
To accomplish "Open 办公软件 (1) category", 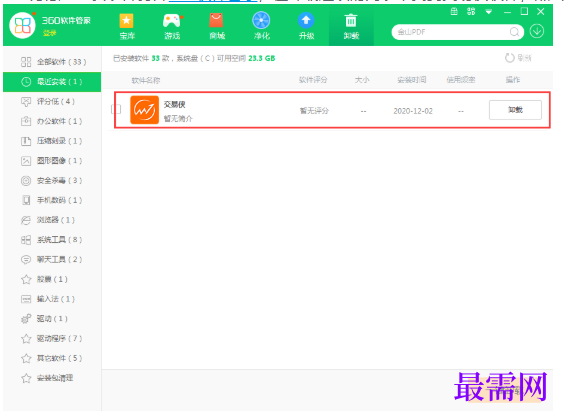I will coord(52,121).
